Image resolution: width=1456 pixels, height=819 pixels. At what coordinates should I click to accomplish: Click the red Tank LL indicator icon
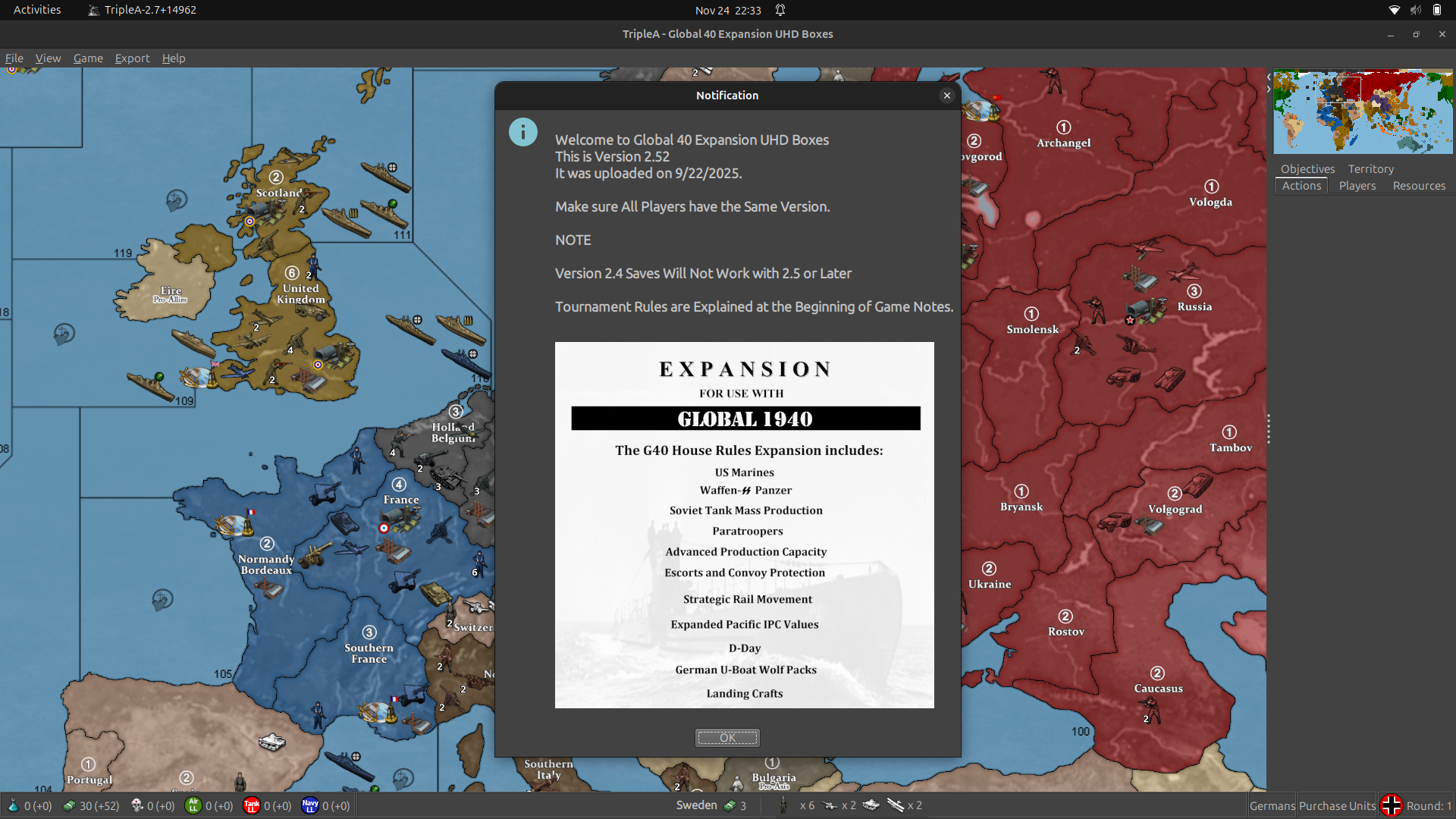point(252,806)
